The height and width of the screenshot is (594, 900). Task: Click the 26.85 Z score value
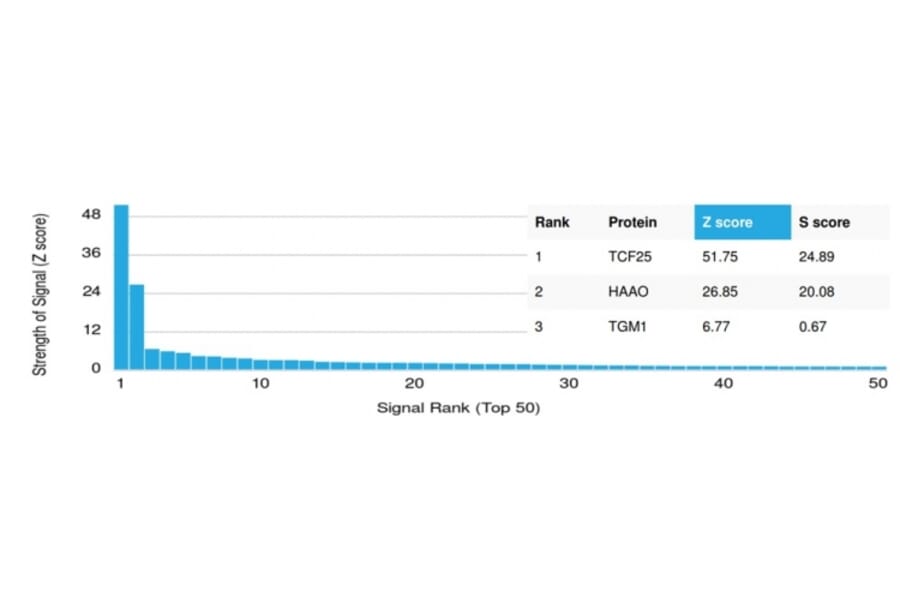[x=720, y=292]
